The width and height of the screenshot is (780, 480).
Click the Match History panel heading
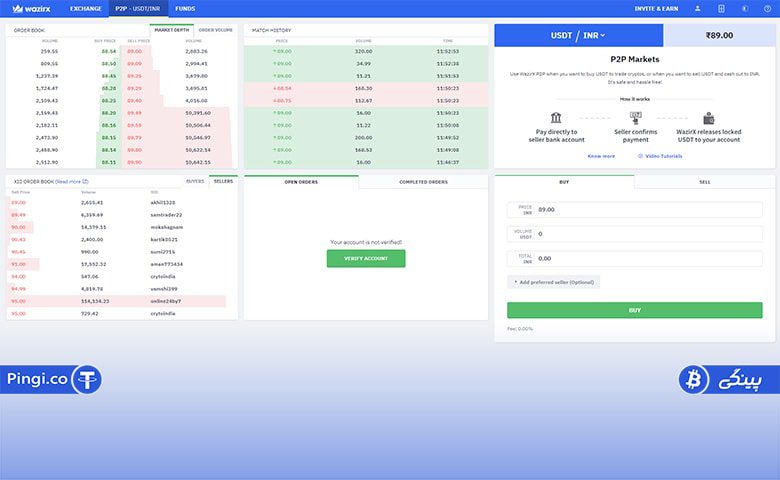click(x=272, y=30)
